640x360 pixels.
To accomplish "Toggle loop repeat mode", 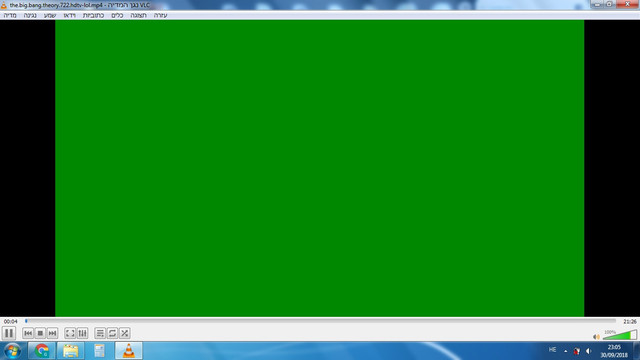I will pos(112,333).
